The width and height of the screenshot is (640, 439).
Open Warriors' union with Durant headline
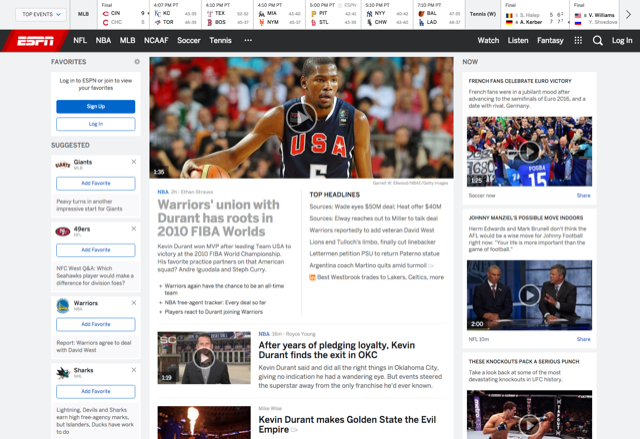[219, 218]
